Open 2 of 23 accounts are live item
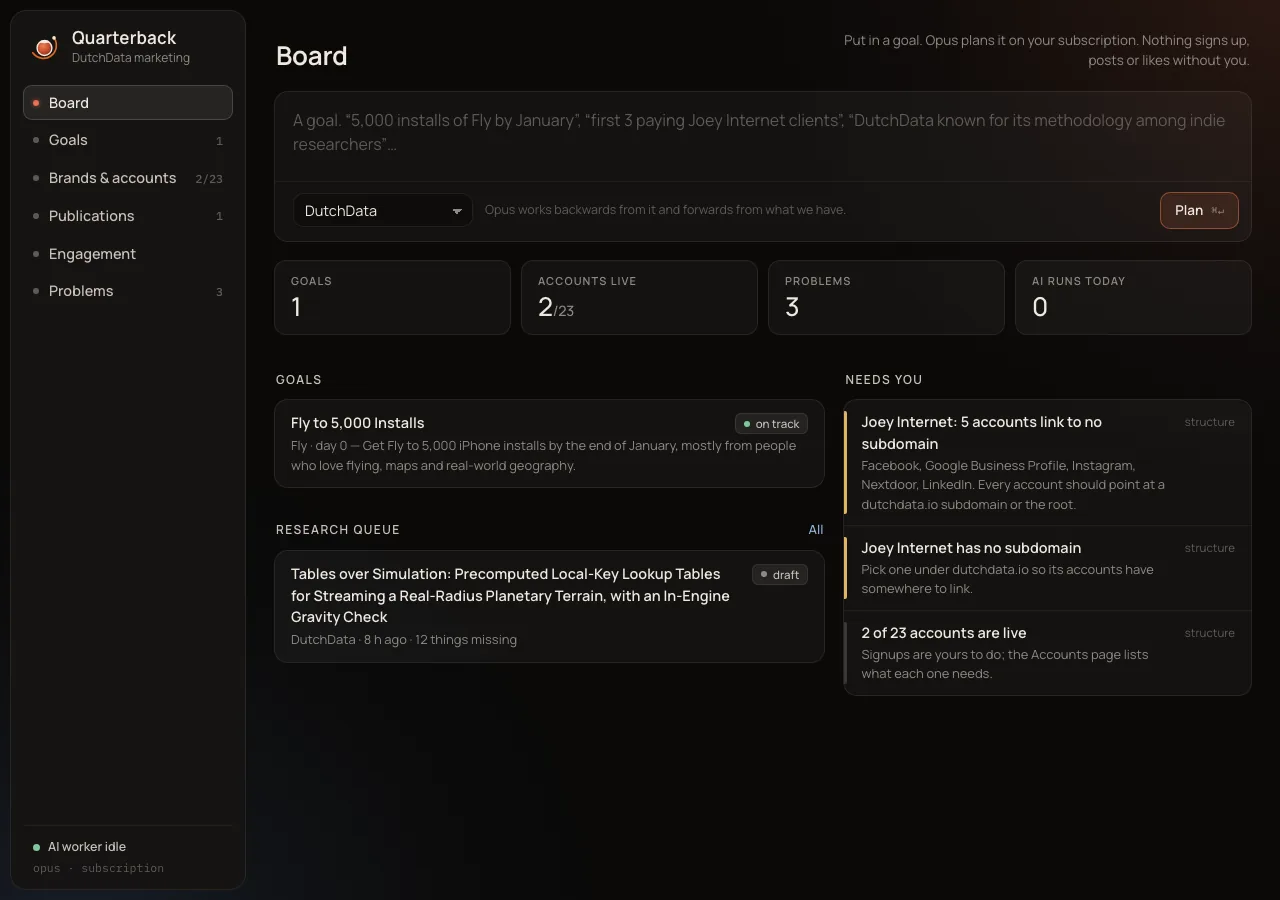Viewport: 1280px width, 900px height. point(1047,653)
